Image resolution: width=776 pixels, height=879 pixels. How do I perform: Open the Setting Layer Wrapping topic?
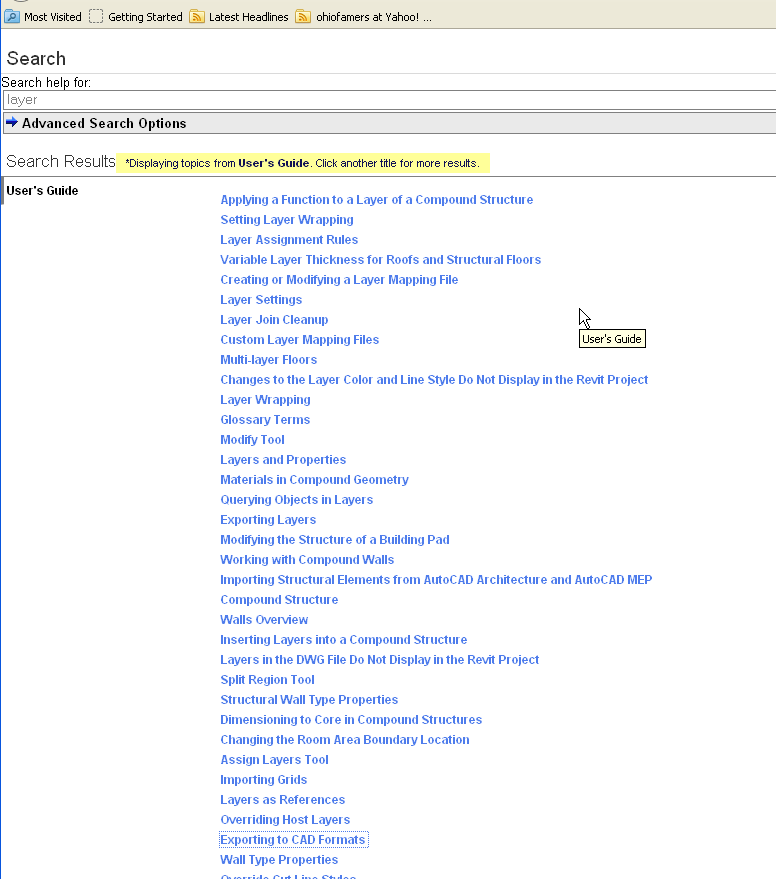[x=287, y=220]
